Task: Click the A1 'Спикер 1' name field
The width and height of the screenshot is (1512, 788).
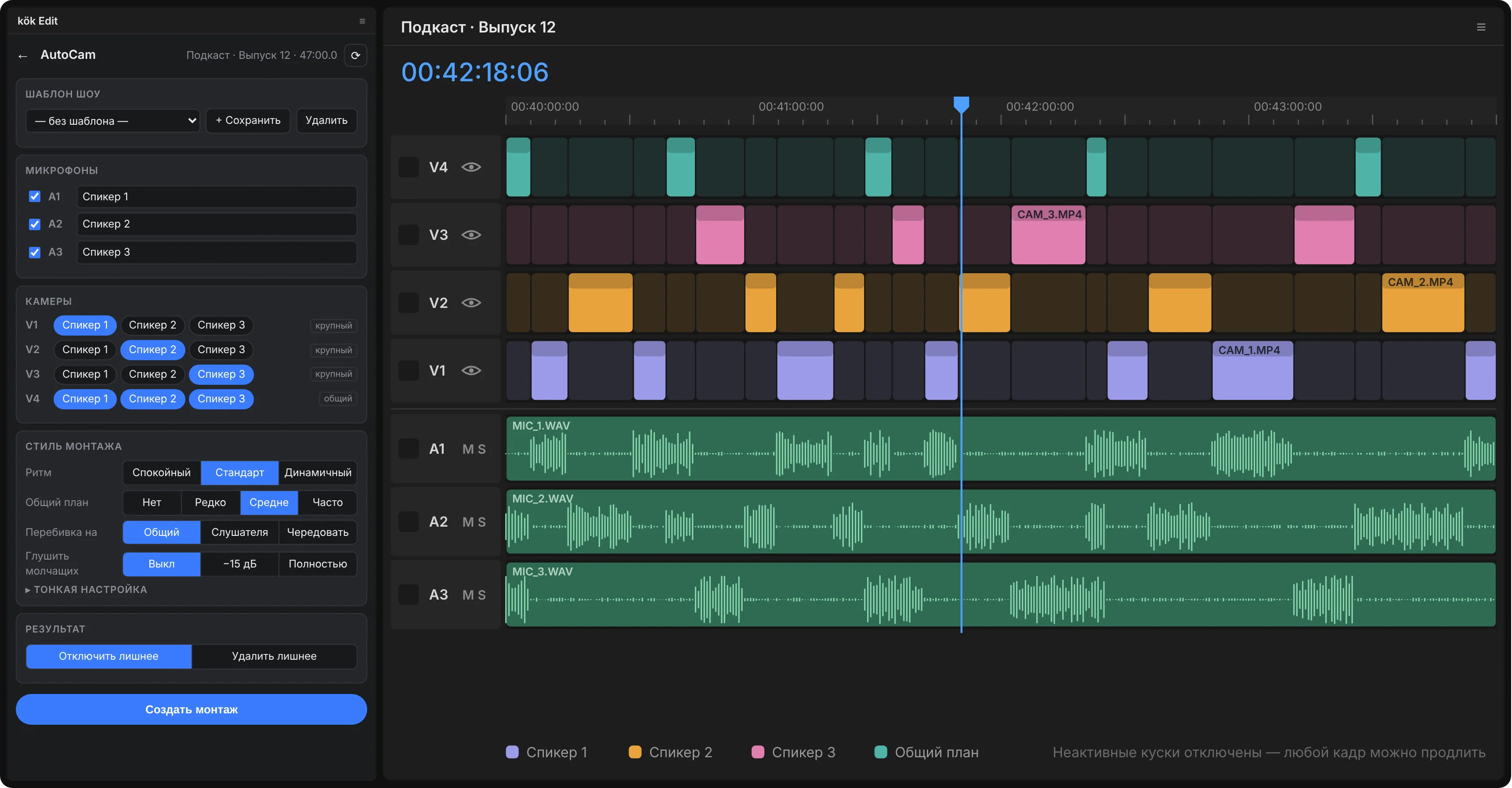Action: (x=217, y=196)
